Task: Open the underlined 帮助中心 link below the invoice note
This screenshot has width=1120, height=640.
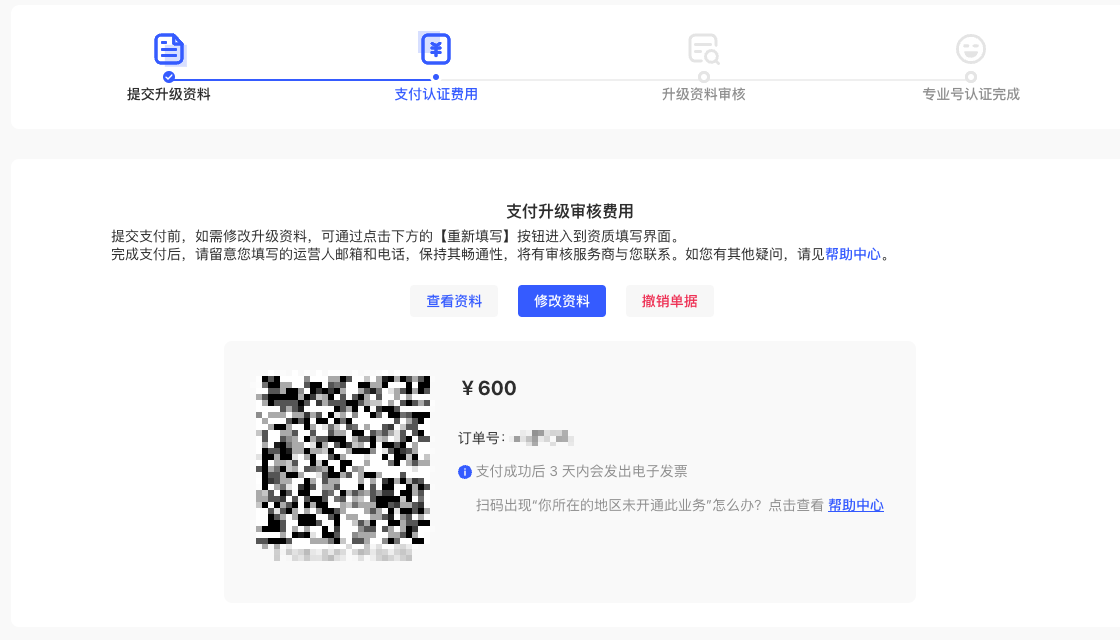Action: pos(856,506)
